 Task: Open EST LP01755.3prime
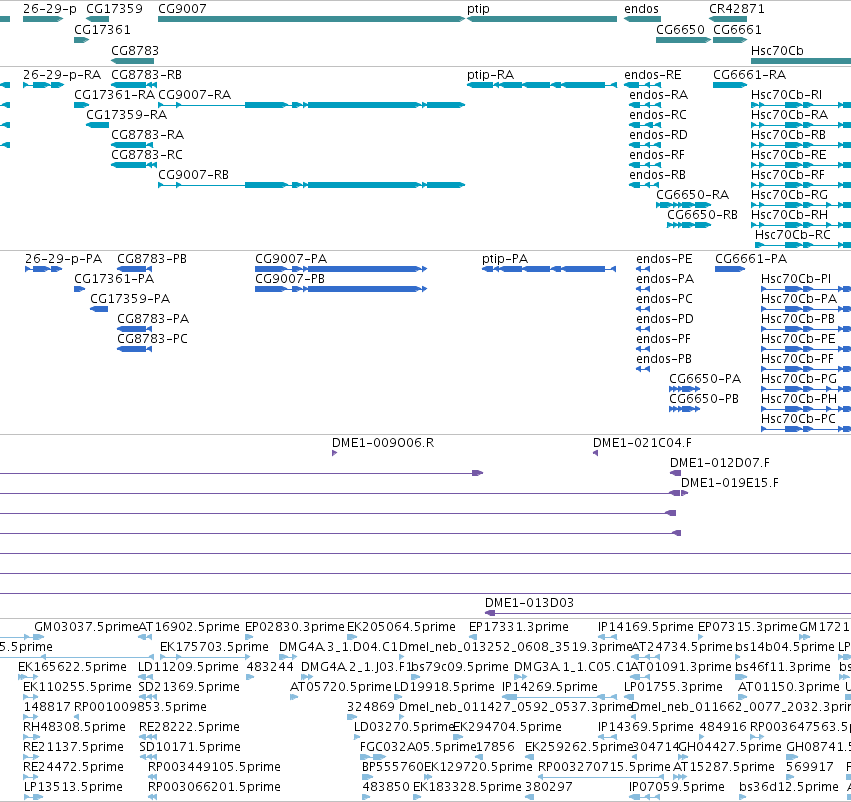coord(673,687)
